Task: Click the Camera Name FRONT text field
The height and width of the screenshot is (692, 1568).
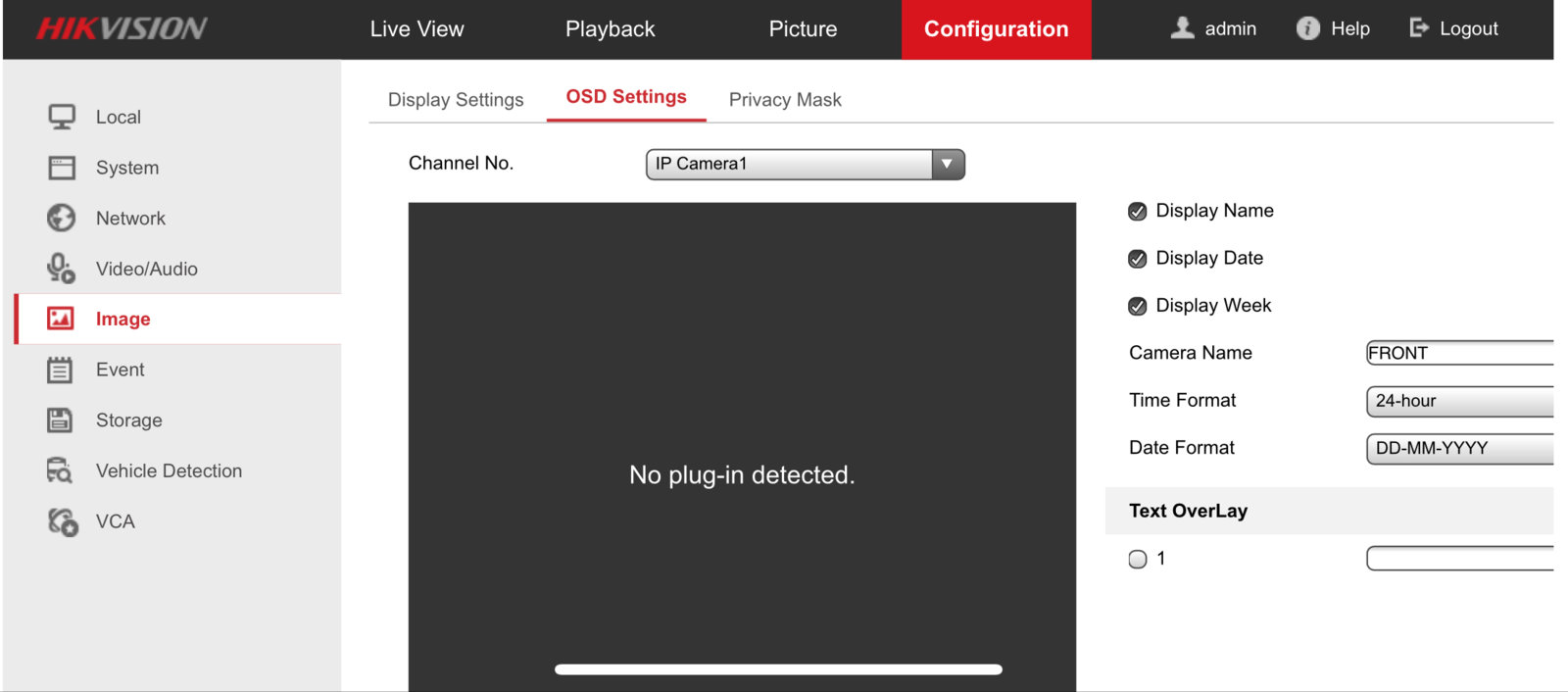Action: (1459, 353)
